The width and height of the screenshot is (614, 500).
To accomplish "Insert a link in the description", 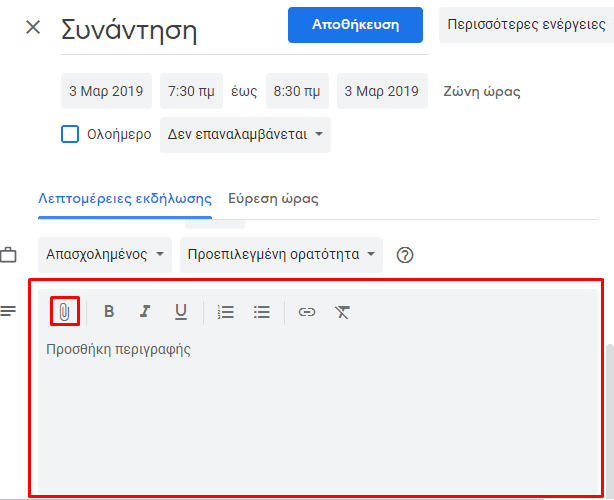I will [307, 312].
